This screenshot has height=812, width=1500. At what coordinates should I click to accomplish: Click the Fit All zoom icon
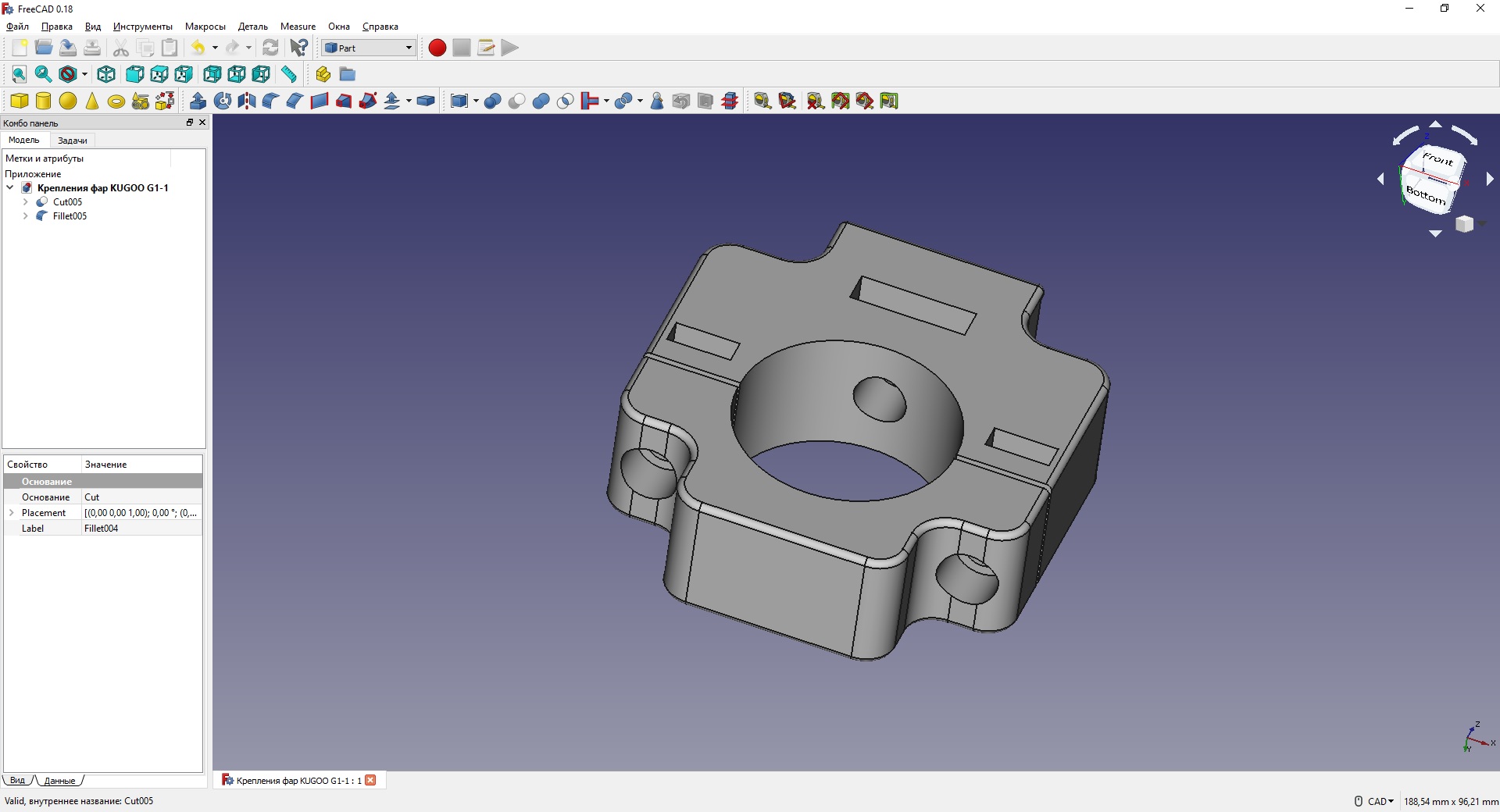point(20,74)
